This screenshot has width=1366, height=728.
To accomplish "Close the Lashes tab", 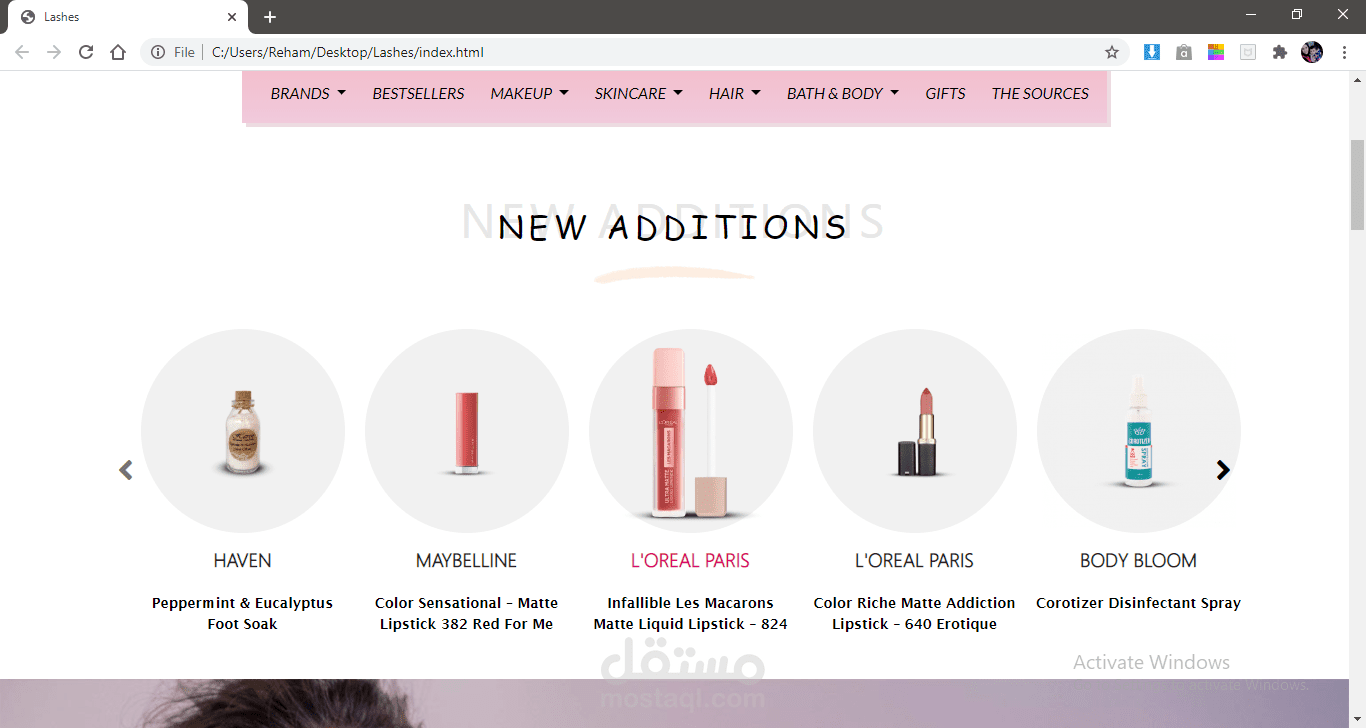I will (x=232, y=17).
